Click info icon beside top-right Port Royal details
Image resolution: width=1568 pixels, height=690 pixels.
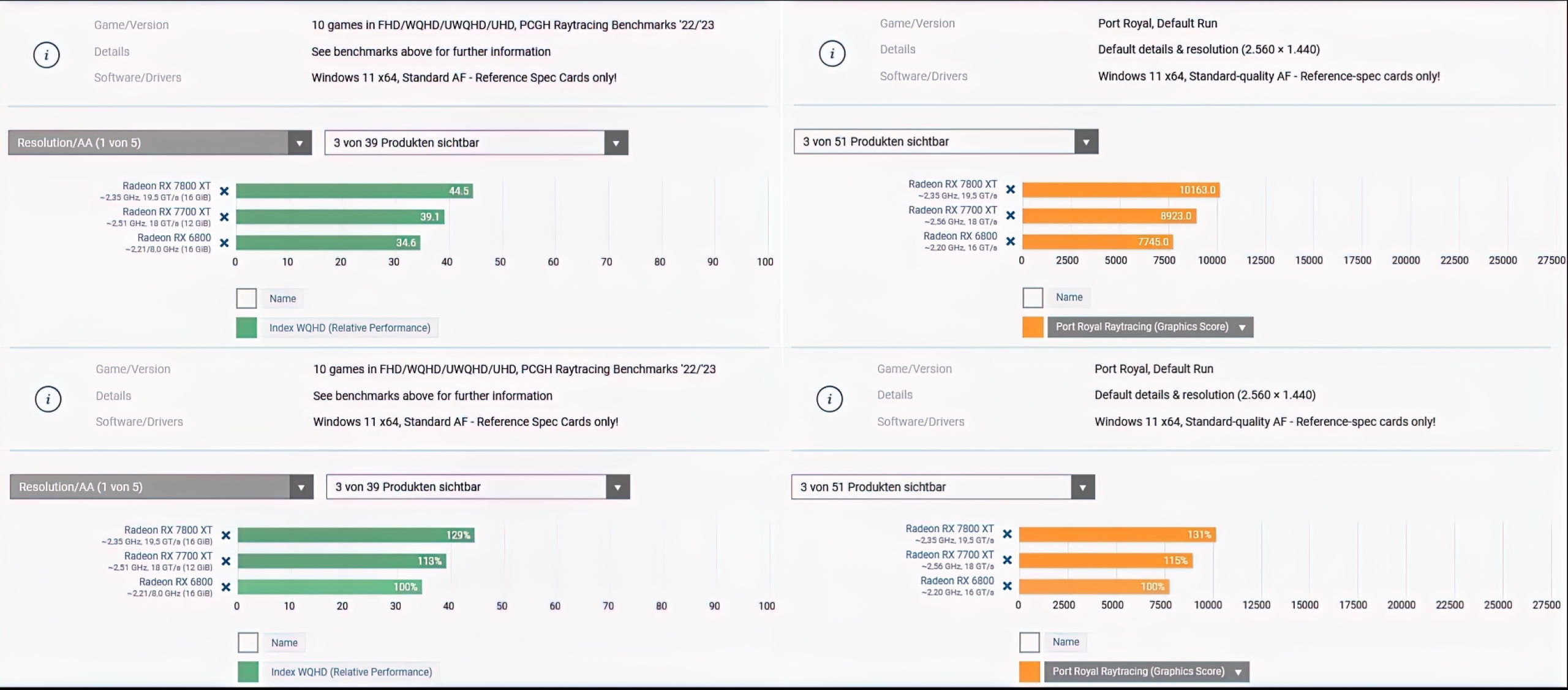pos(832,54)
